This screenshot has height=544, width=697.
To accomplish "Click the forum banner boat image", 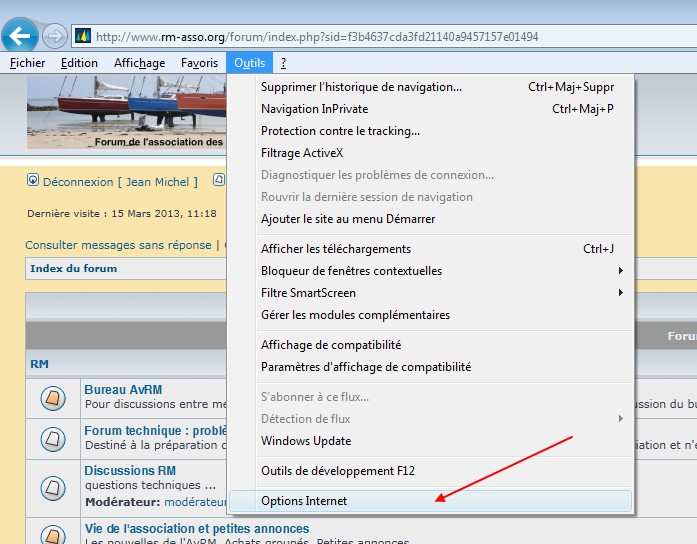I will click(127, 112).
